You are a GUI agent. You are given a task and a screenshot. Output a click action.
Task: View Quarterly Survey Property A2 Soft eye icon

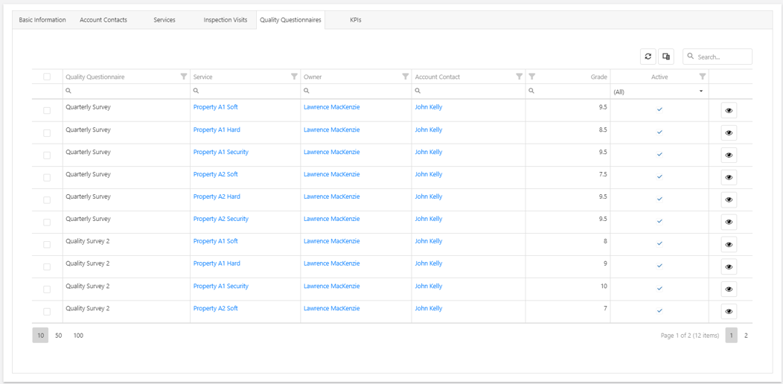(729, 177)
